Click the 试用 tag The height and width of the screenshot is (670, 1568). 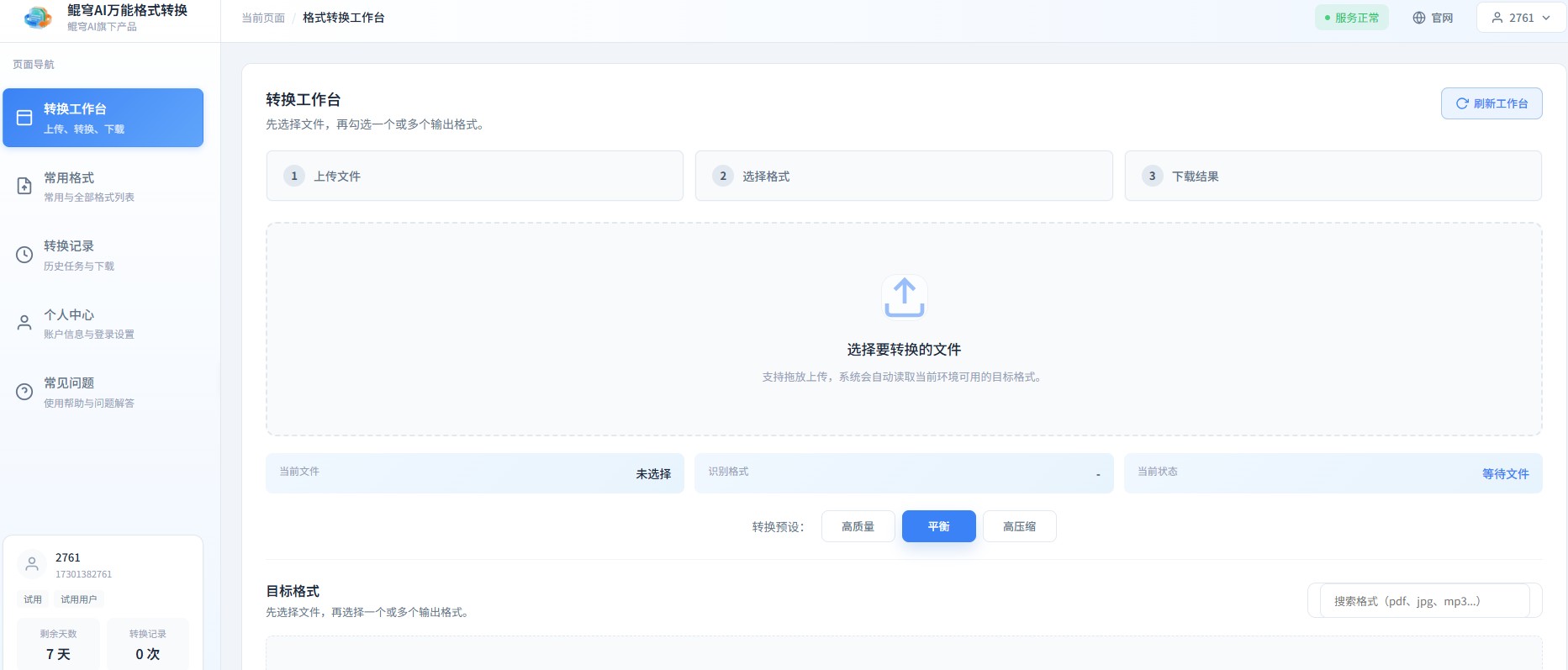pyautogui.click(x=33, y=599)
